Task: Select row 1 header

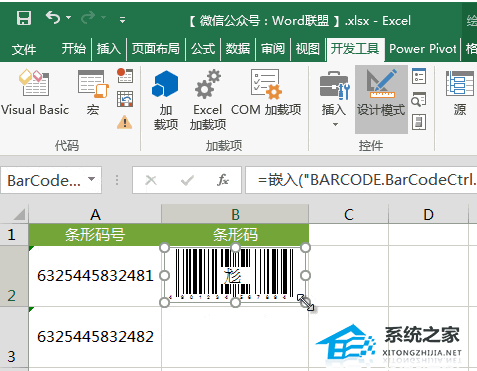Action: click(14, 235)
